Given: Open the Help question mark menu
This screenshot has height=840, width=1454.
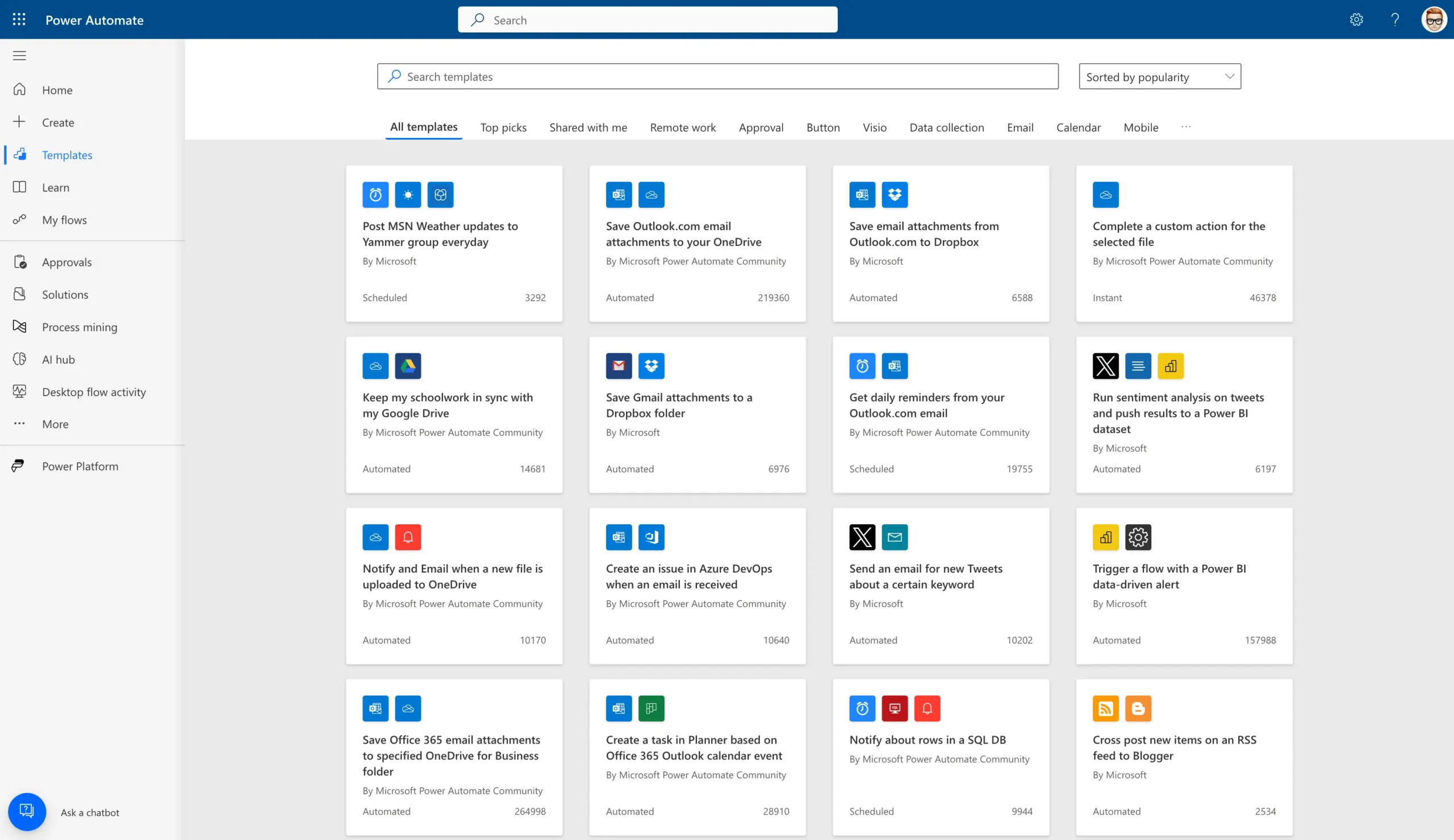Looking at the screenshot, I should (1394, 19).
